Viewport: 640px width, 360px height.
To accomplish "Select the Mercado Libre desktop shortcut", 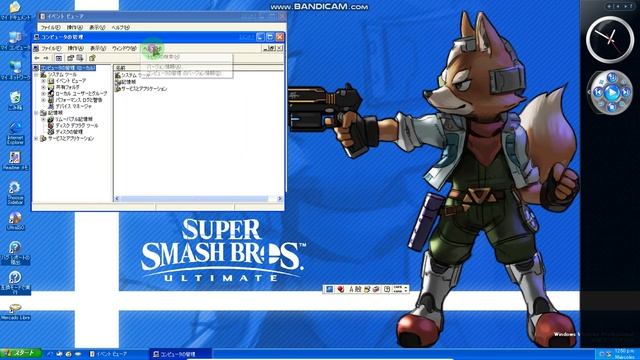I will [x=15, y=312].
